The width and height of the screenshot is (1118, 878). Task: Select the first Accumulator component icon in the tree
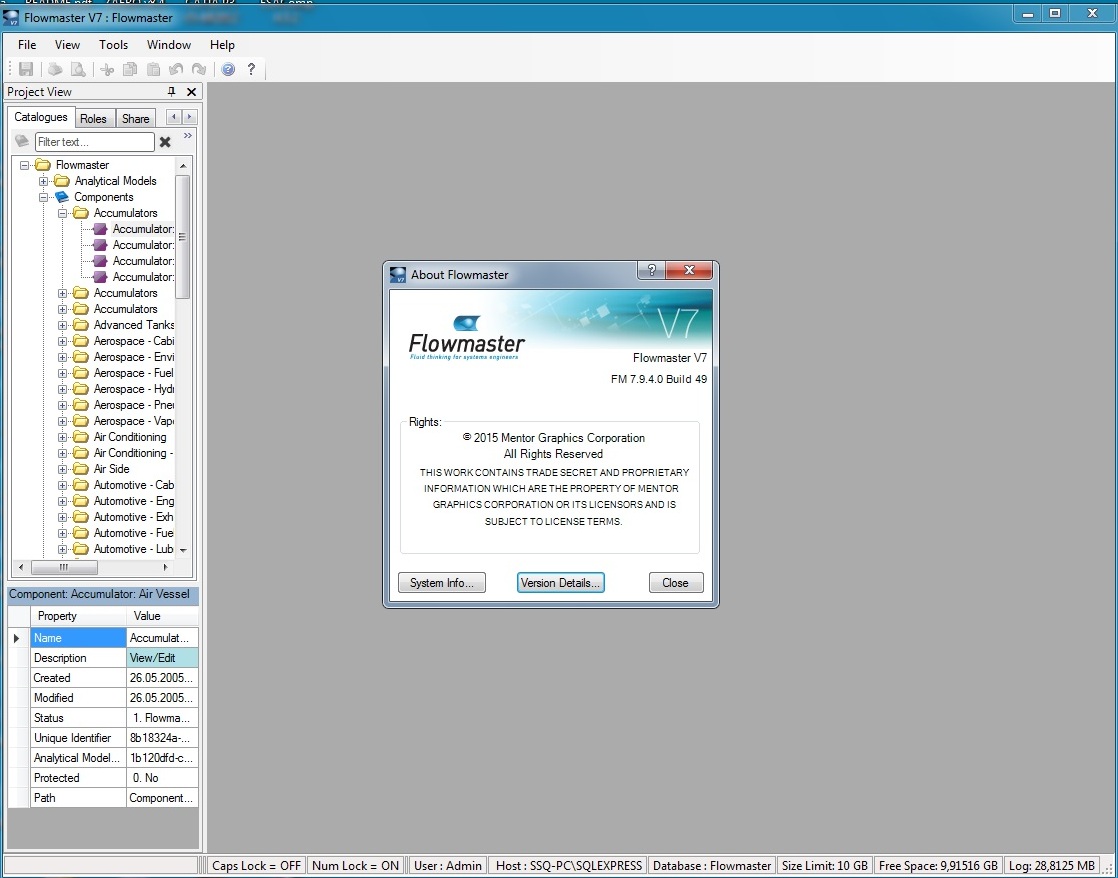[x=101, y=229]
